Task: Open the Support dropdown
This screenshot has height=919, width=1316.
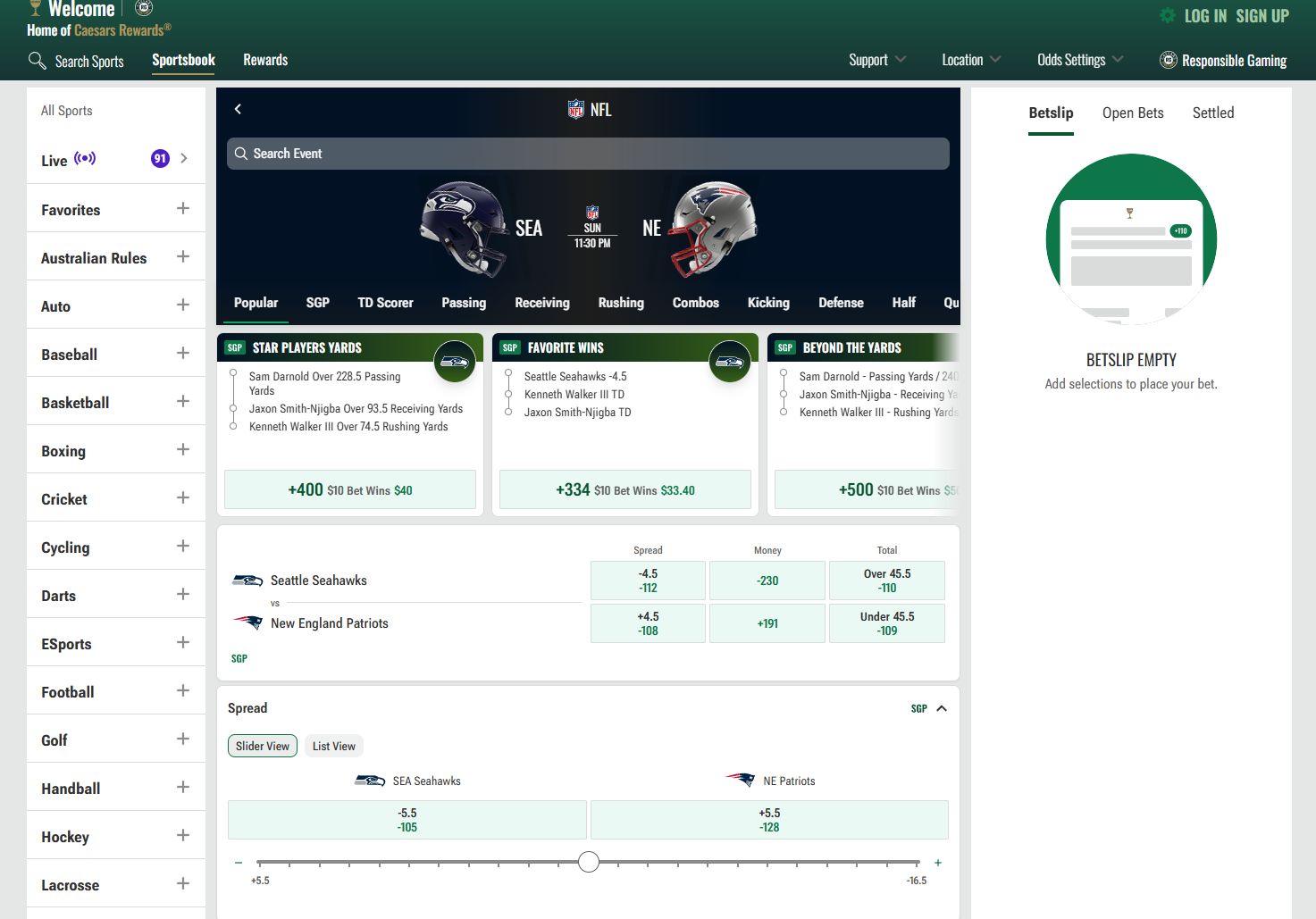Action: [877, 60]
